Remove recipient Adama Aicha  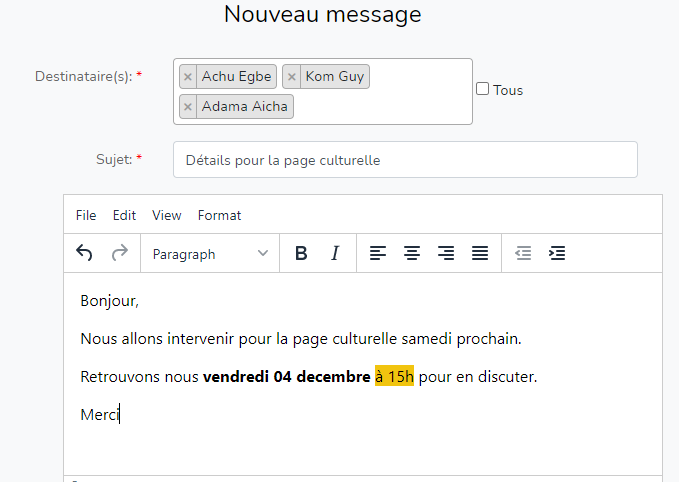188,107
